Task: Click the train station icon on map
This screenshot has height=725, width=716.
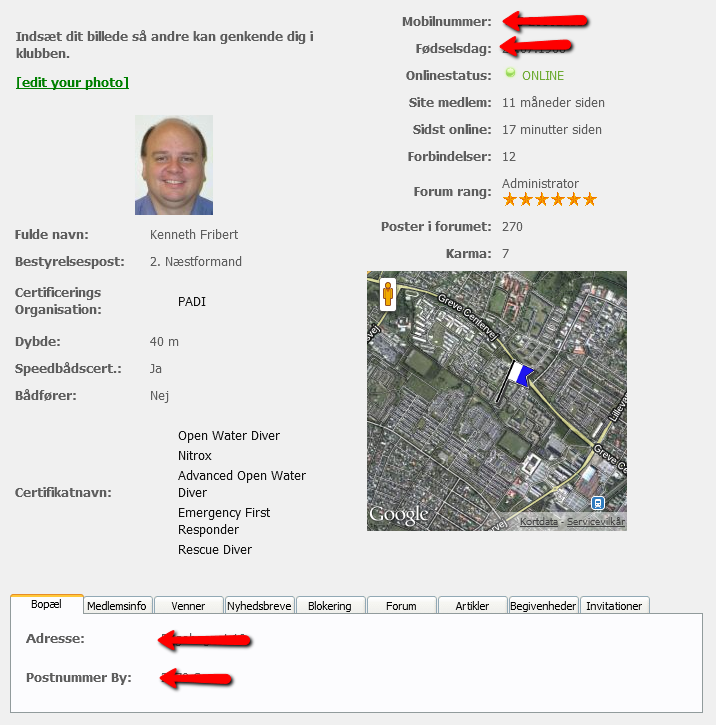Action: [598, 503]
